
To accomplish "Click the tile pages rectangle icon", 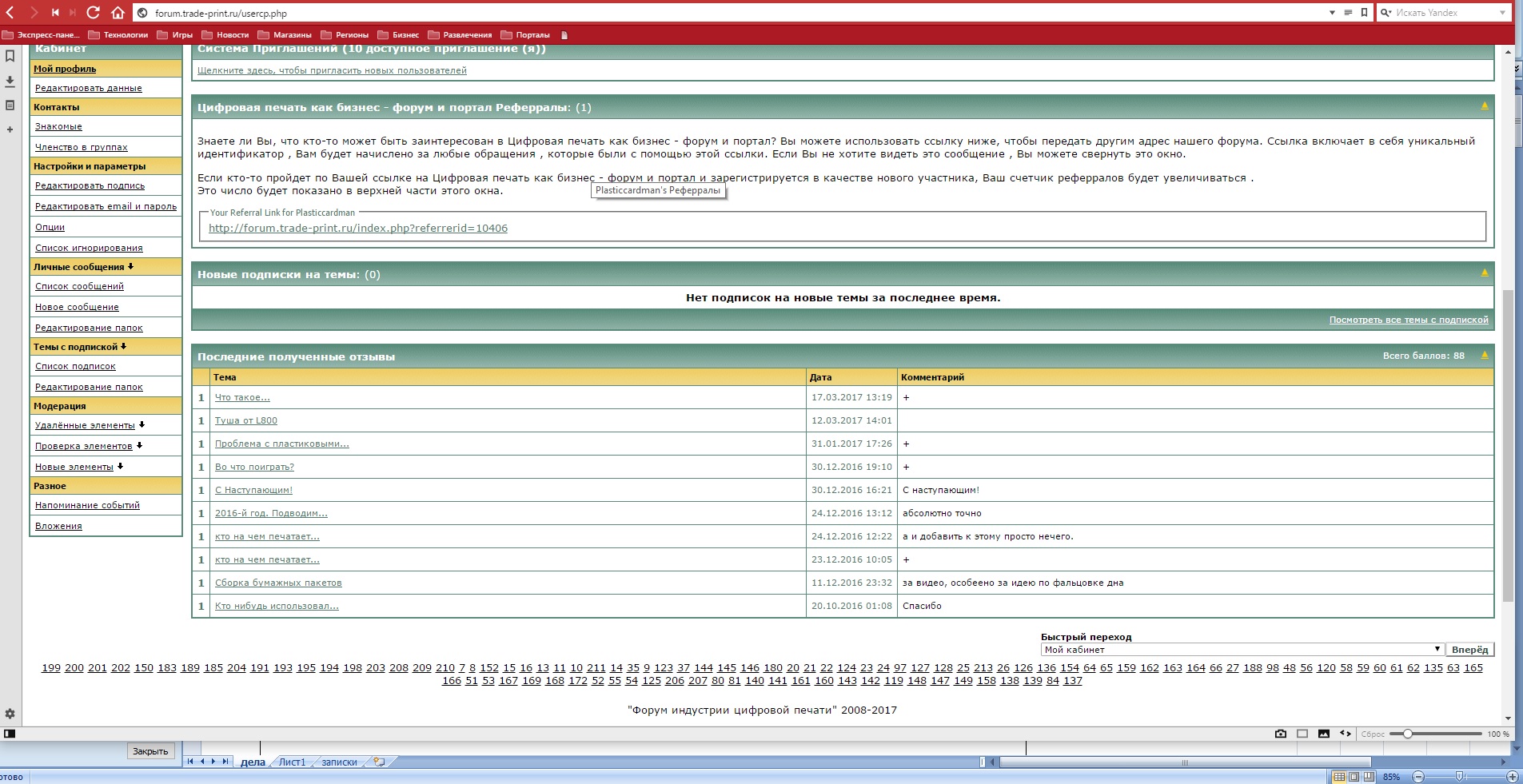I will pos(1302,734).
